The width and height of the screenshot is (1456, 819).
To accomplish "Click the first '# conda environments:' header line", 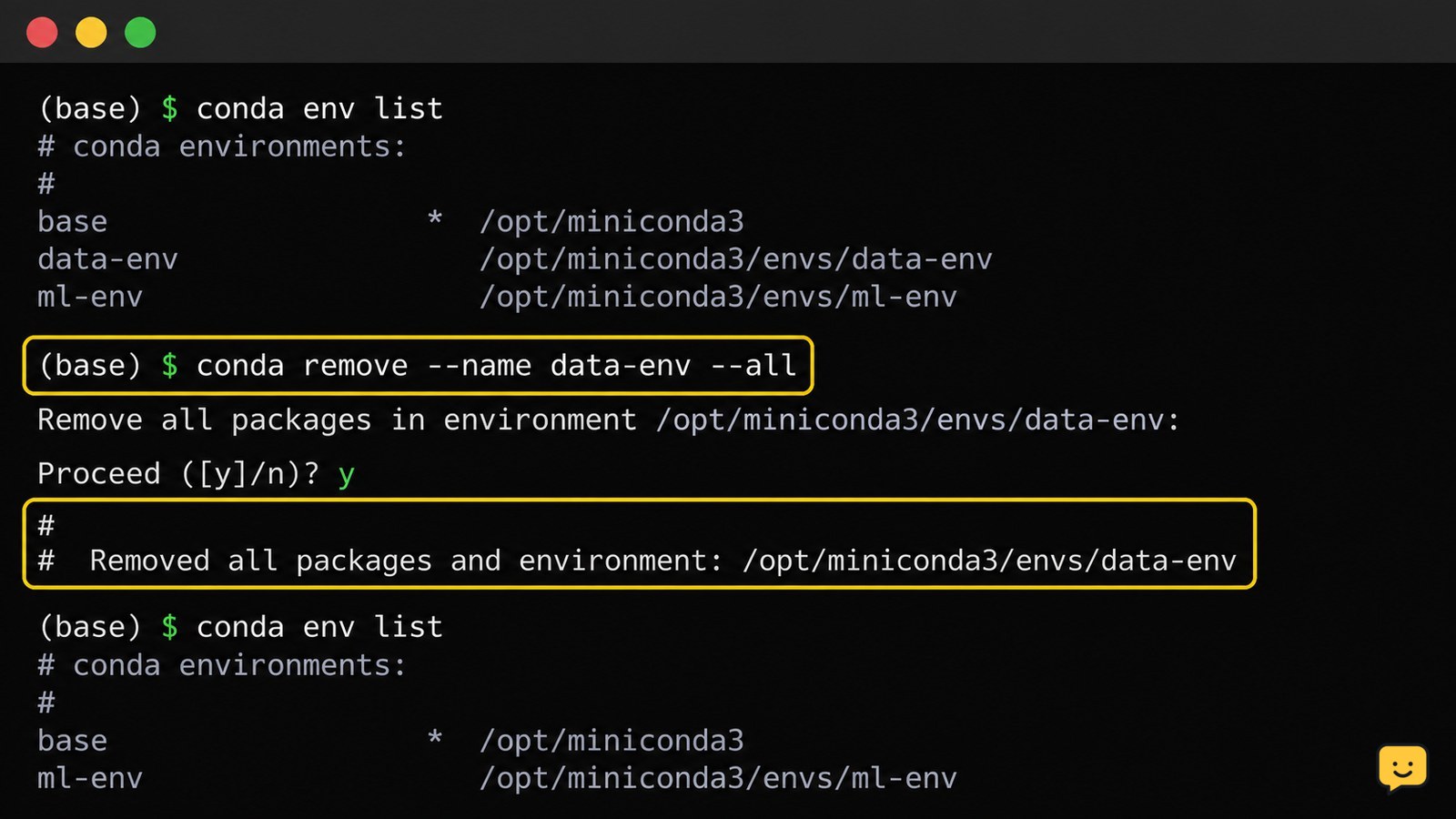I will pos(222,147).
